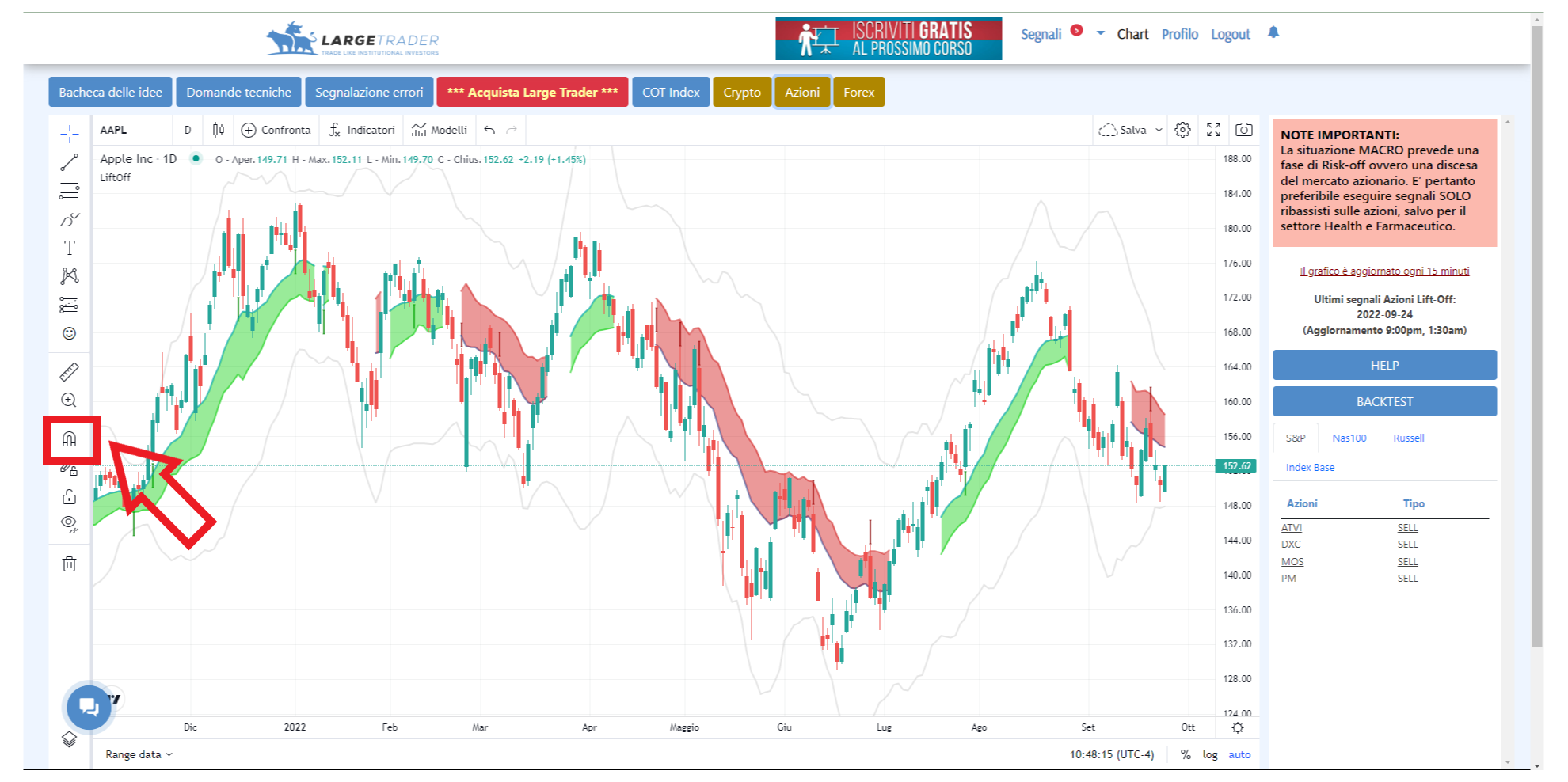Open Range data dropdown
Viewport: 1568px width, 782px height.
(x=139, y=754)
